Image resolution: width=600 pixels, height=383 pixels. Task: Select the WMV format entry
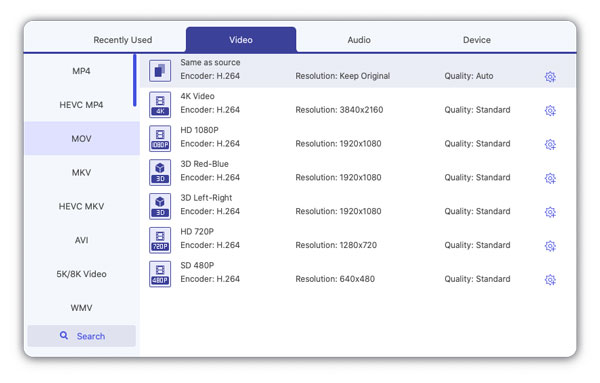[x=81, y=308]
